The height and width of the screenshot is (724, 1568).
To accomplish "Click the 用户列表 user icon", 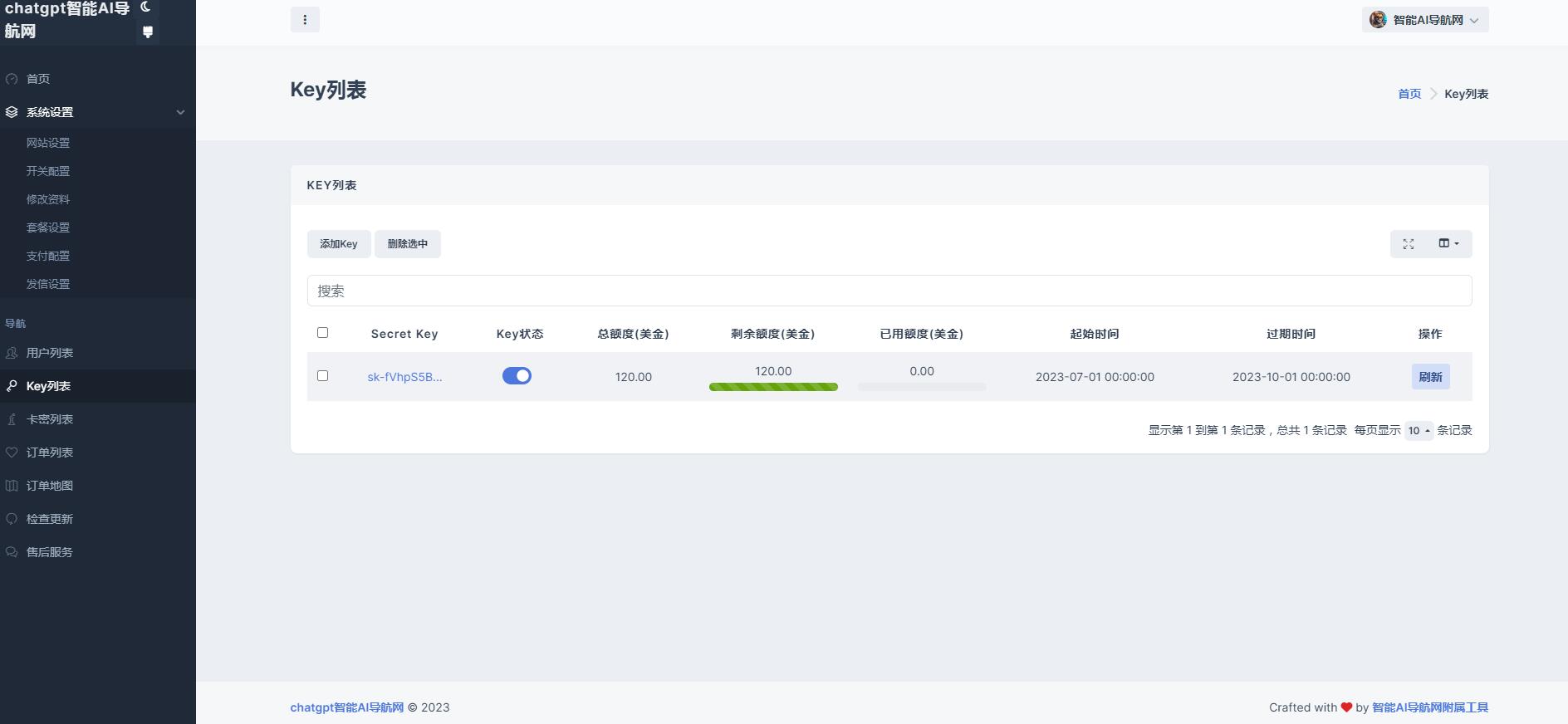I will pos(12,353).
